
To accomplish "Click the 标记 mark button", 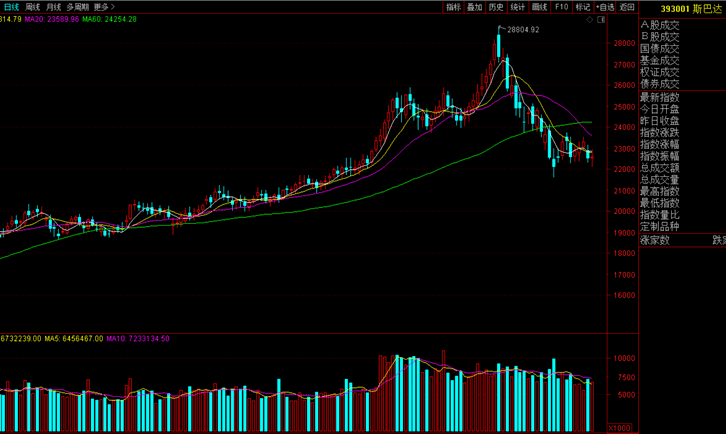I will click(x=583, y=7).
